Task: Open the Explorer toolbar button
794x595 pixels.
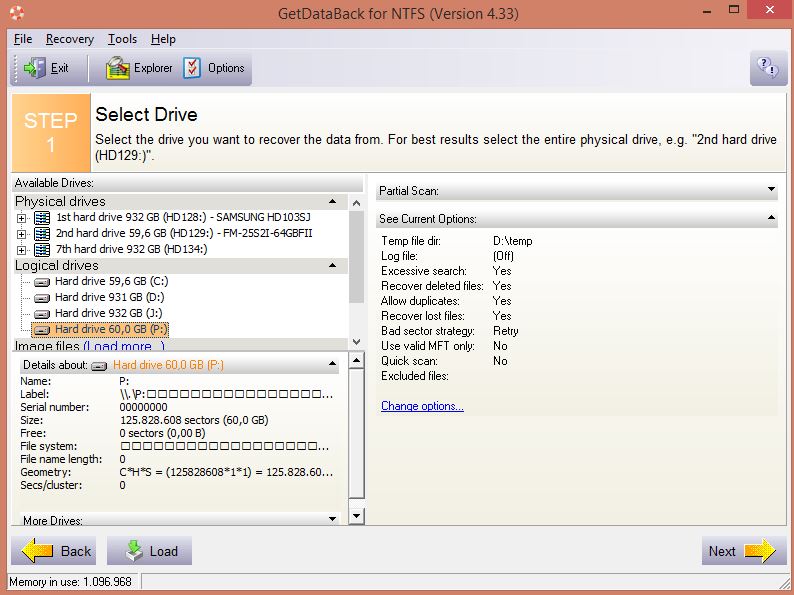Action: 139,68
